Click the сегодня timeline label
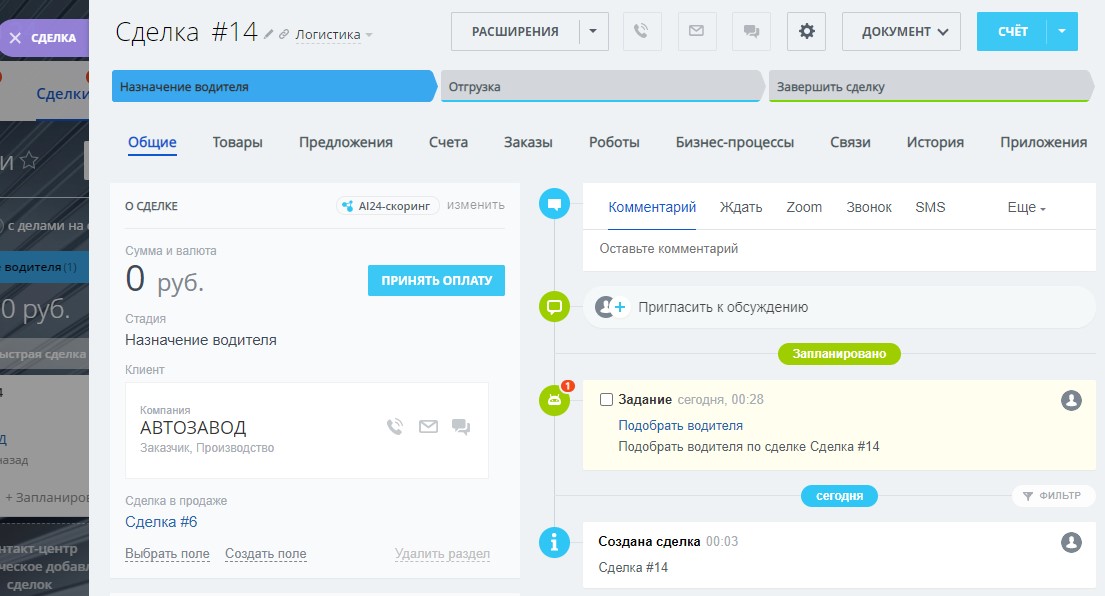 839,496
